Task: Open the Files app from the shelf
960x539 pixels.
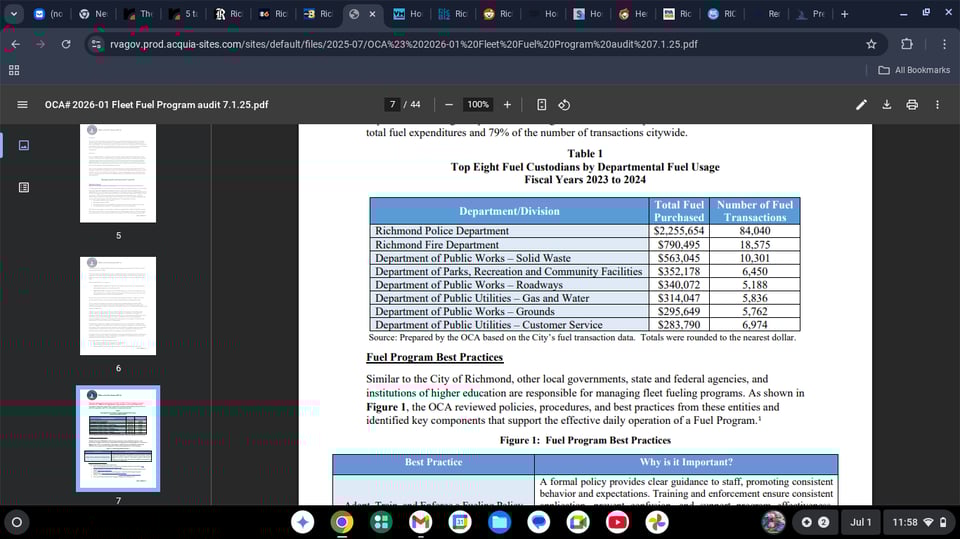Action: (500, 522)
